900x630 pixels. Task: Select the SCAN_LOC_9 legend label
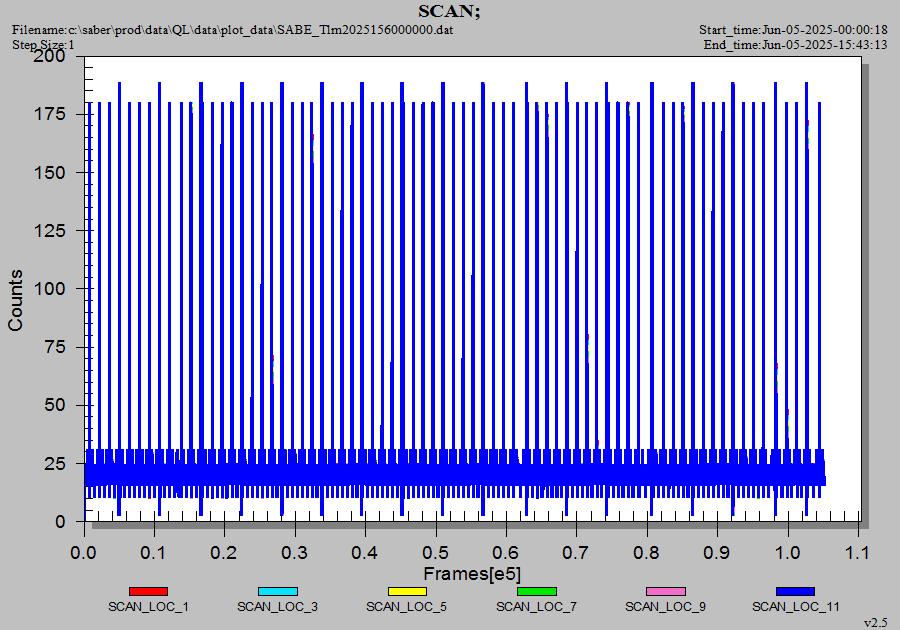click(x=665, y=606)
